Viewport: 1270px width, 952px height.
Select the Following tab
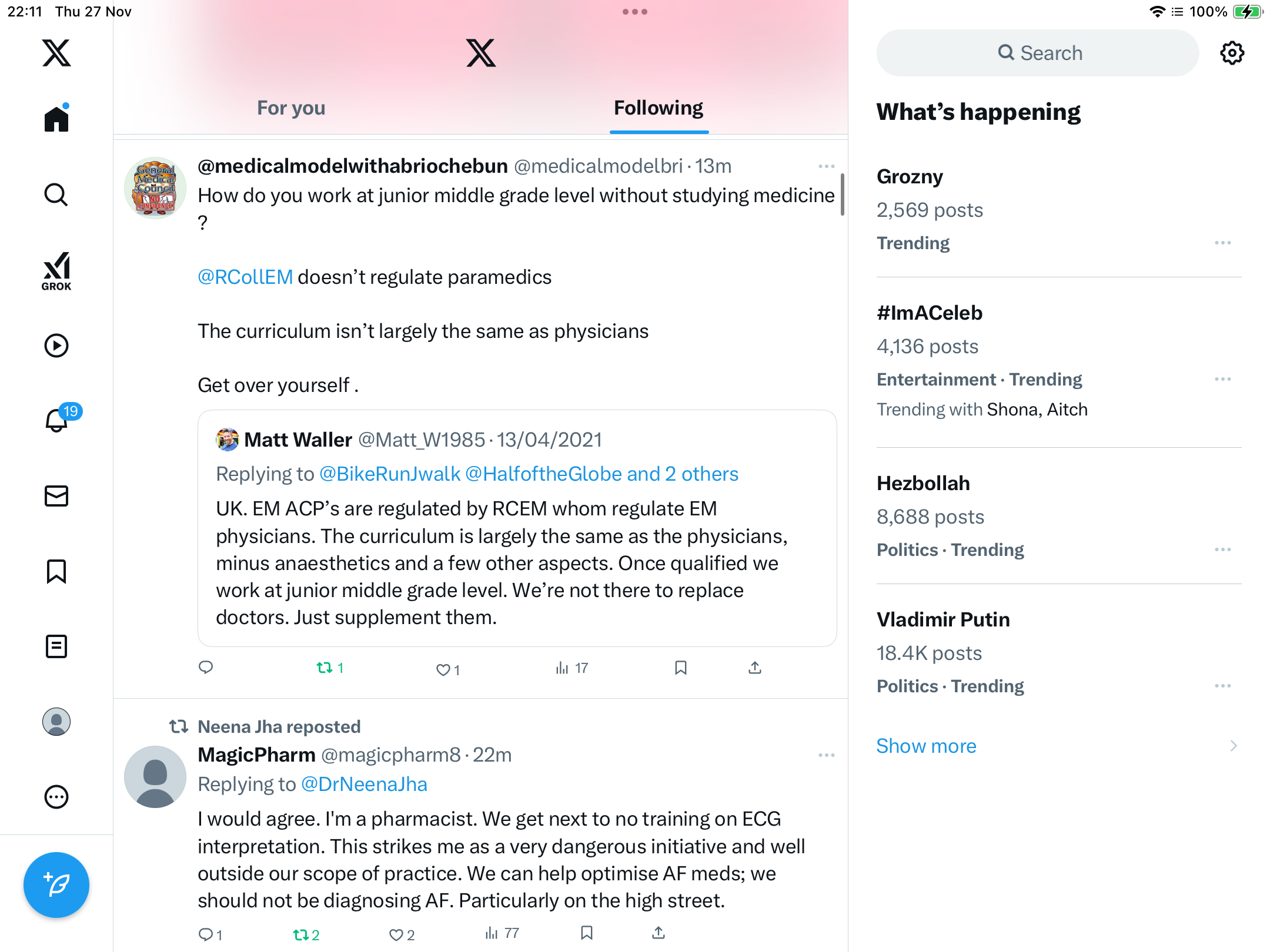pos(659,108)
